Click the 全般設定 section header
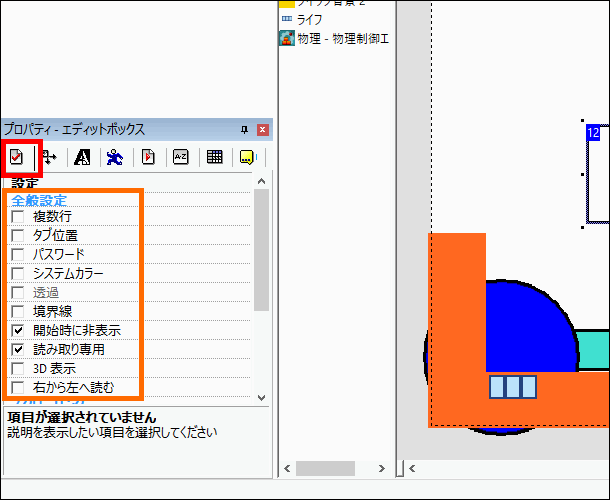The height and width of the screenshot is (500, 610). tap(39, 201)
